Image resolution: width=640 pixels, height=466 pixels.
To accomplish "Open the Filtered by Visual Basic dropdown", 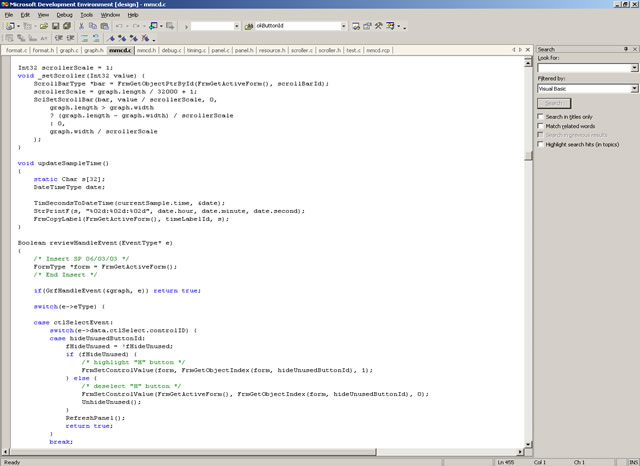I will point(634,89).
